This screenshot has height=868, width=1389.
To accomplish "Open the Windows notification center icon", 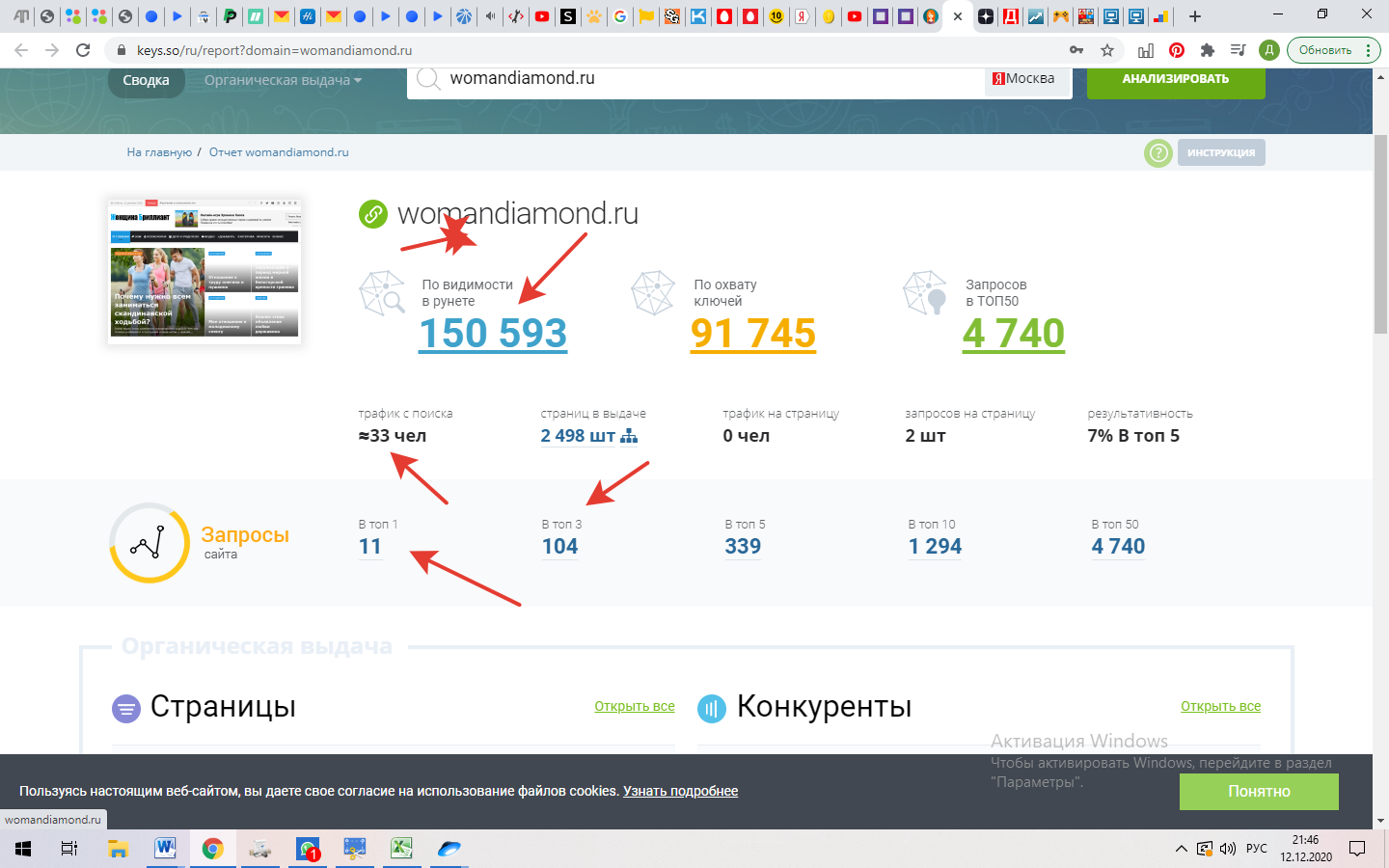I will tap(1357, 849).
